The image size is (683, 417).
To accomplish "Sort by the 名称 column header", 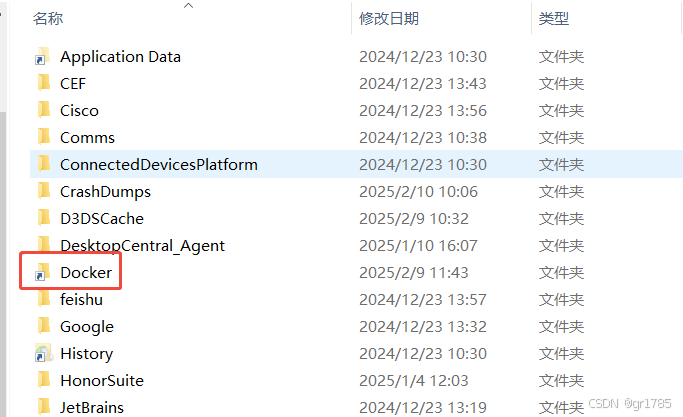I will [x=48, y=19].
